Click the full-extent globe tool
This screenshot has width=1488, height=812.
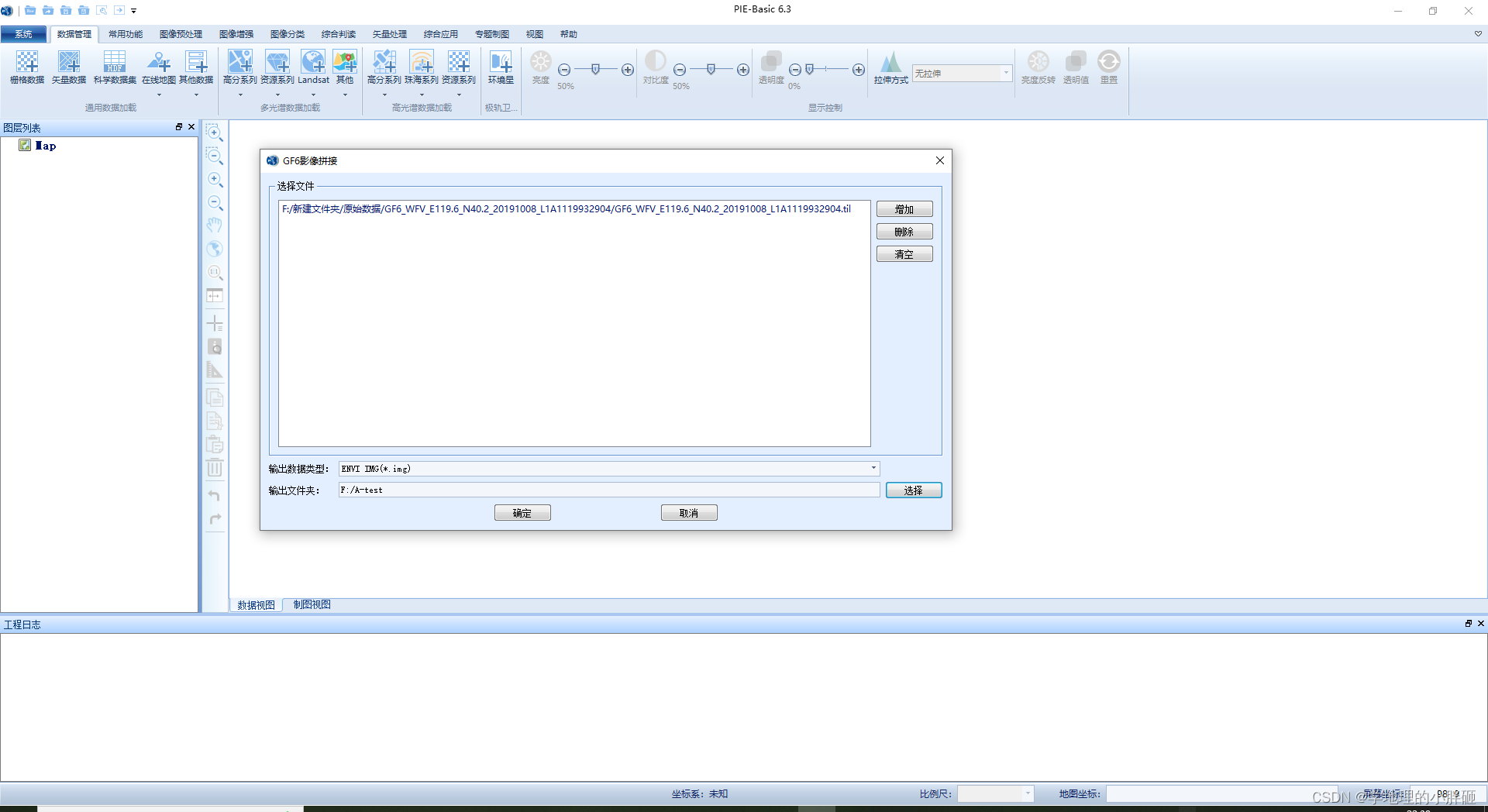tap(215, 249)
